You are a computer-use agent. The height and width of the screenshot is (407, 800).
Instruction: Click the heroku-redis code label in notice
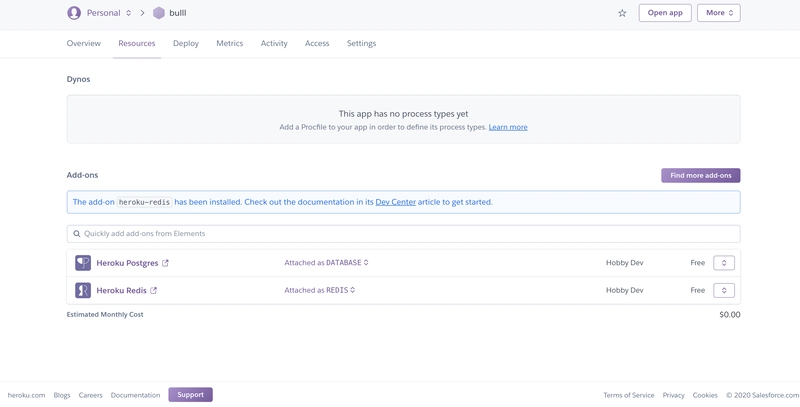[x=144, y=202]
